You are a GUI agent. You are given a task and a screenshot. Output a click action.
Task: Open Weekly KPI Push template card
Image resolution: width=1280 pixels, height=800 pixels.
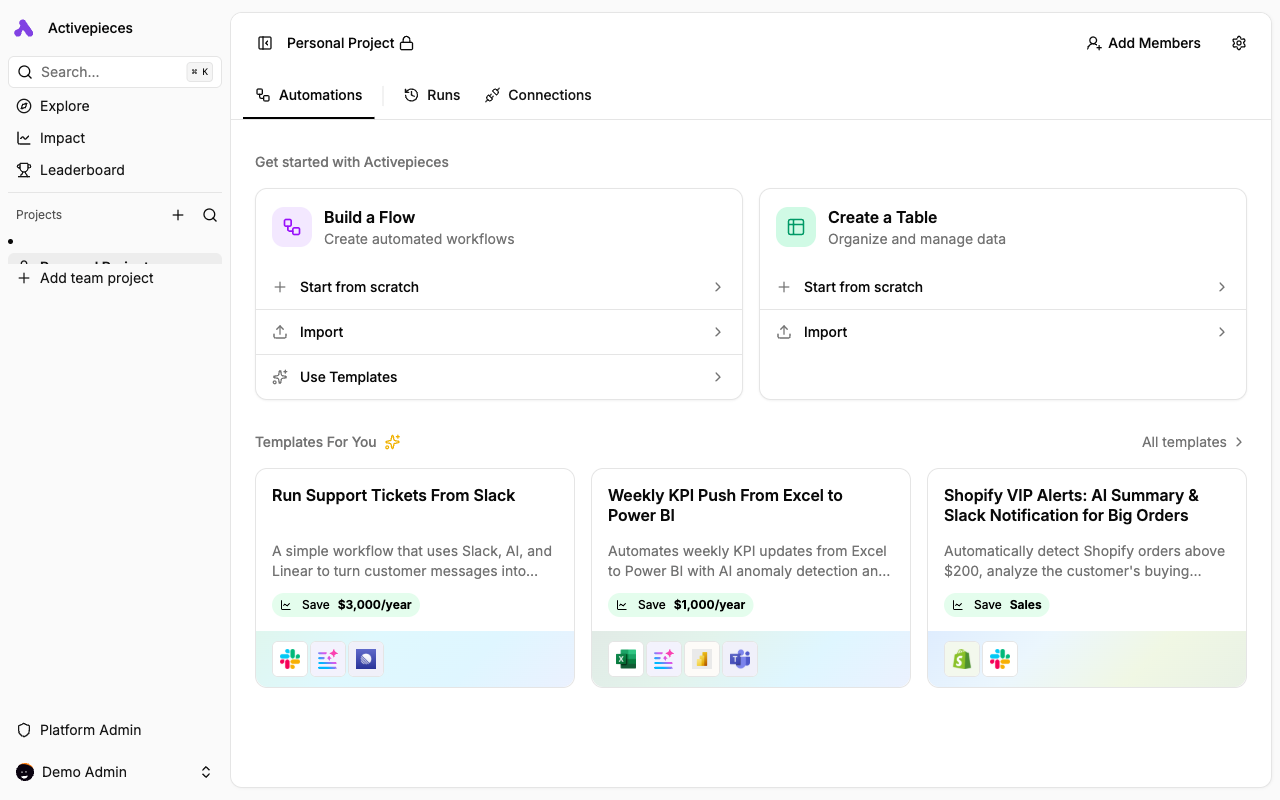click(x=751, y=578)
